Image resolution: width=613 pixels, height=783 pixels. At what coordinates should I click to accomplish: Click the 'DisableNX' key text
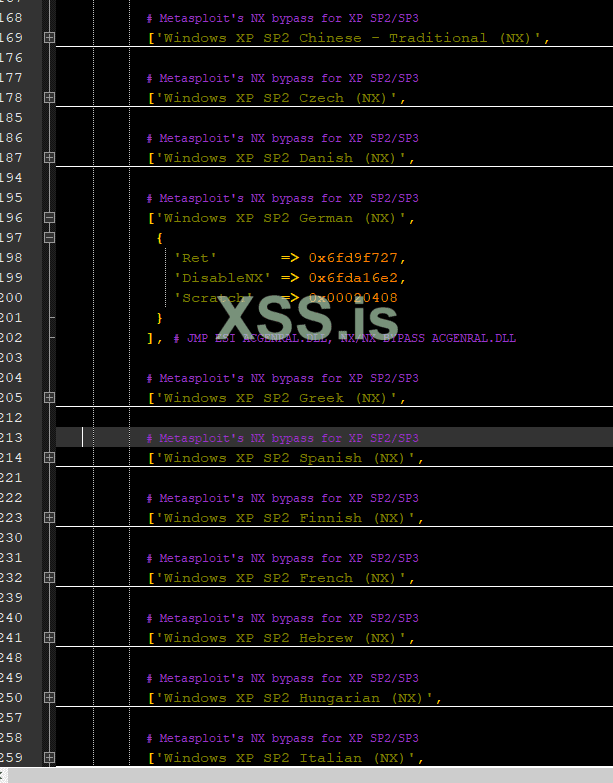point(222,278)
